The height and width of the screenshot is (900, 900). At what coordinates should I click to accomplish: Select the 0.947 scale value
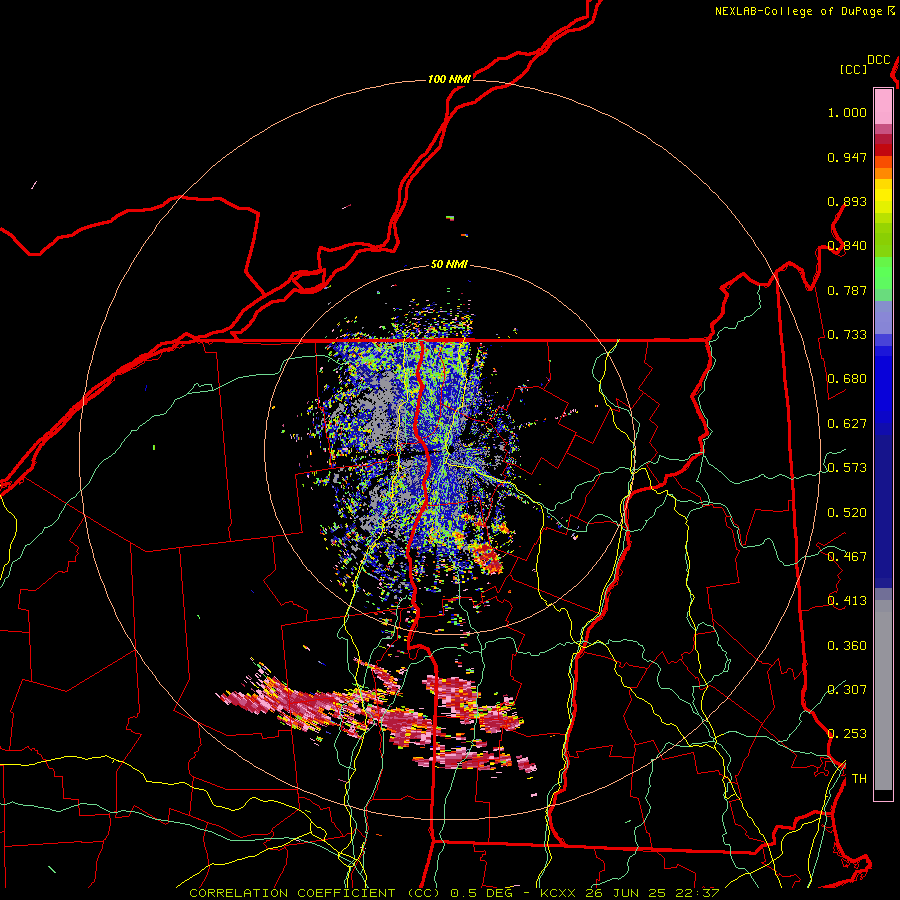847,157
